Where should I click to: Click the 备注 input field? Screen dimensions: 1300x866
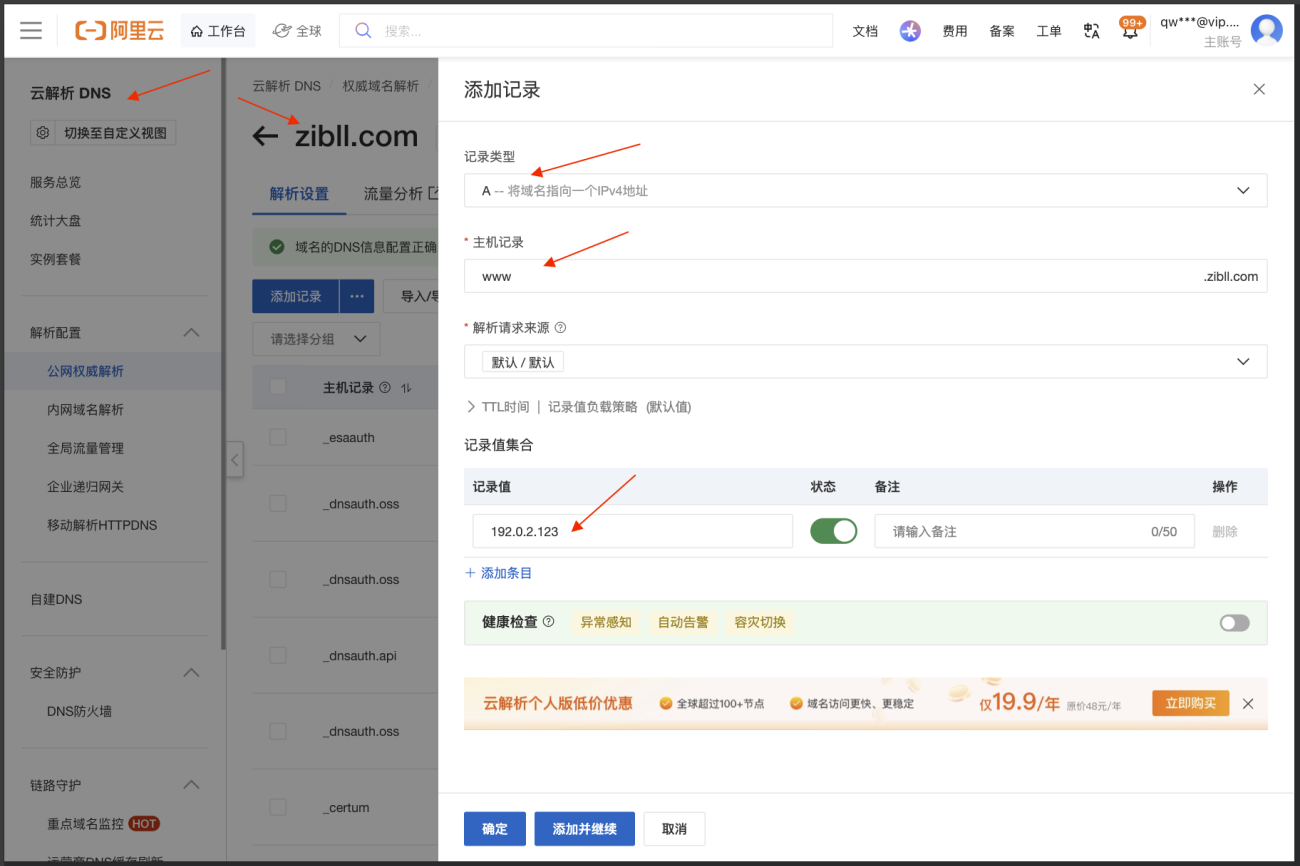tap(1034, 531)
